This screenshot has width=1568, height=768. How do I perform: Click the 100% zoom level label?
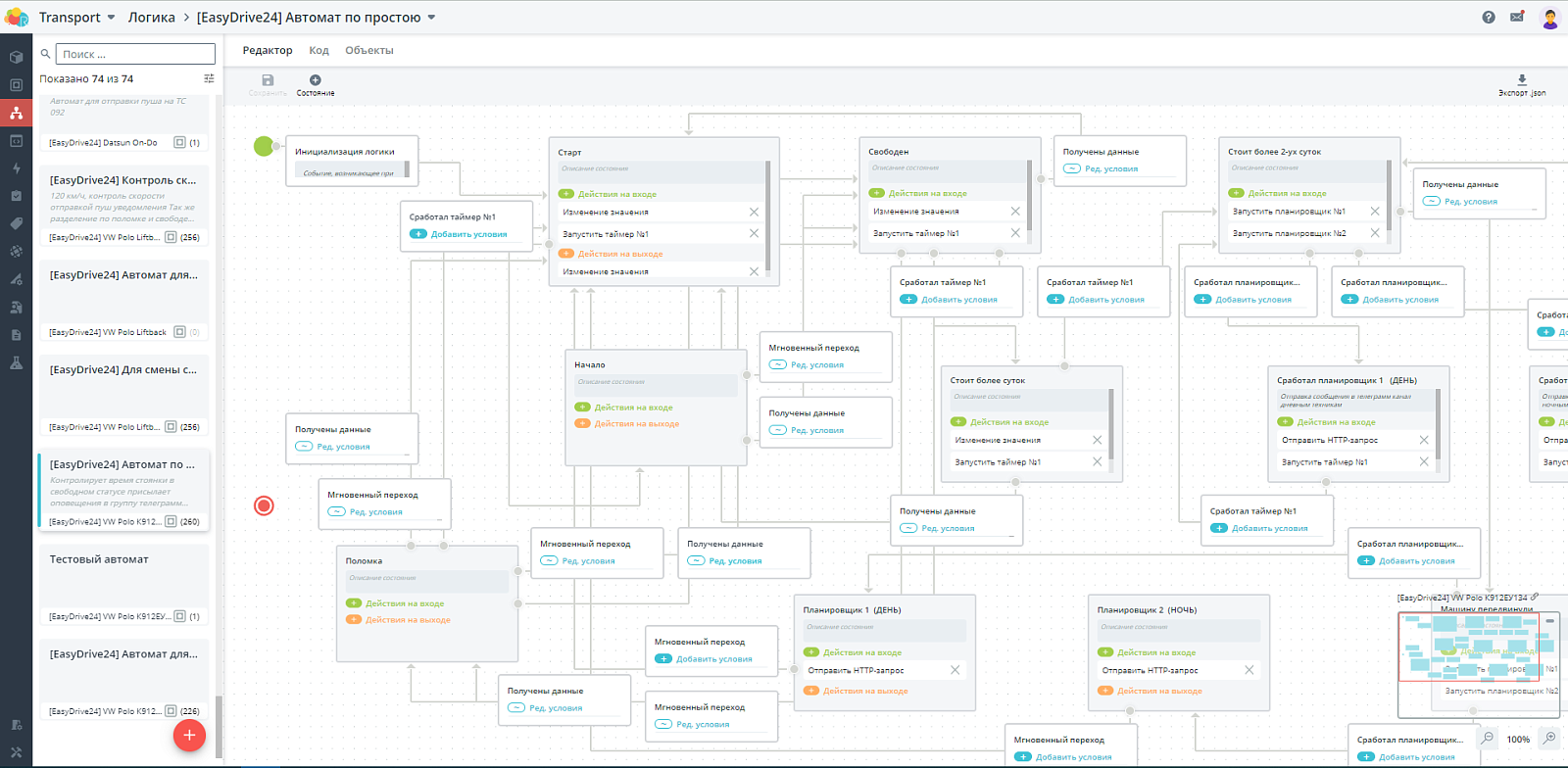pyautogui.click(x=1518, y=740)
